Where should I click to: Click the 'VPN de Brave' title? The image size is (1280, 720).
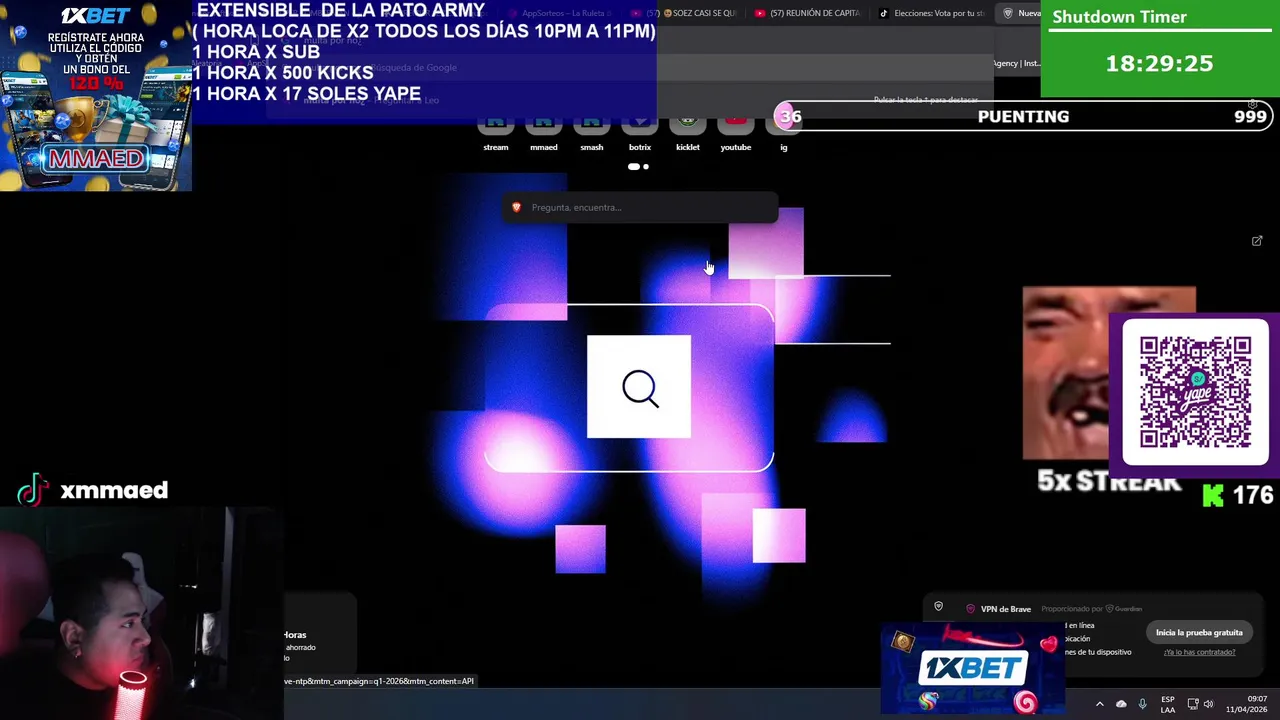coord(1005,609)
